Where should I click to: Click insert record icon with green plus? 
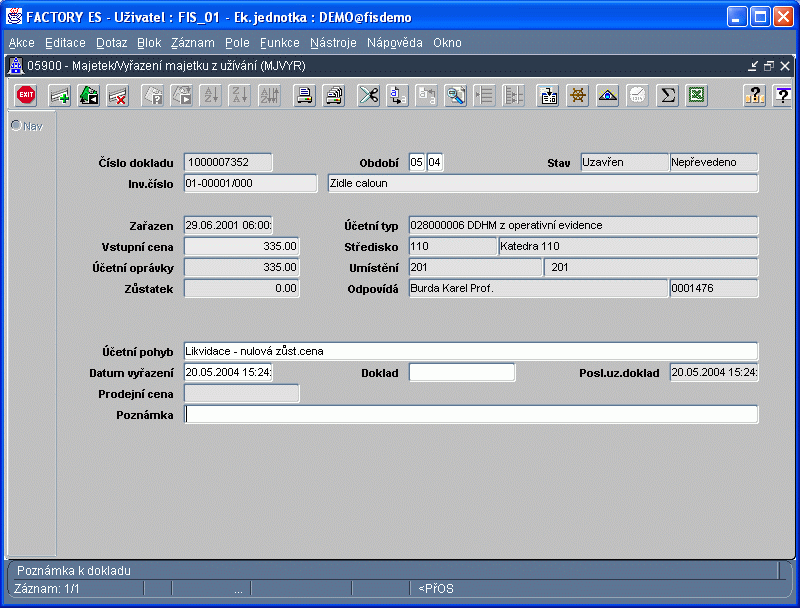(x=59, y=95)
